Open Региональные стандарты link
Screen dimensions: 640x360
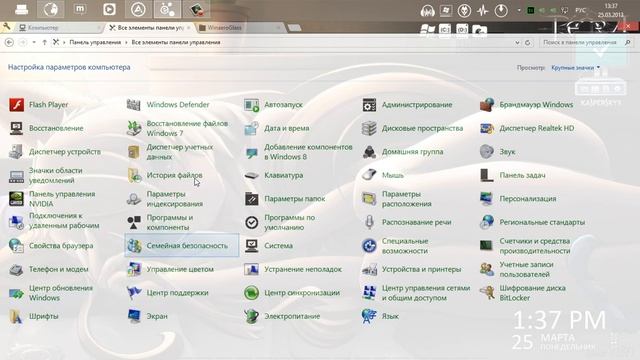coord(542,222)
